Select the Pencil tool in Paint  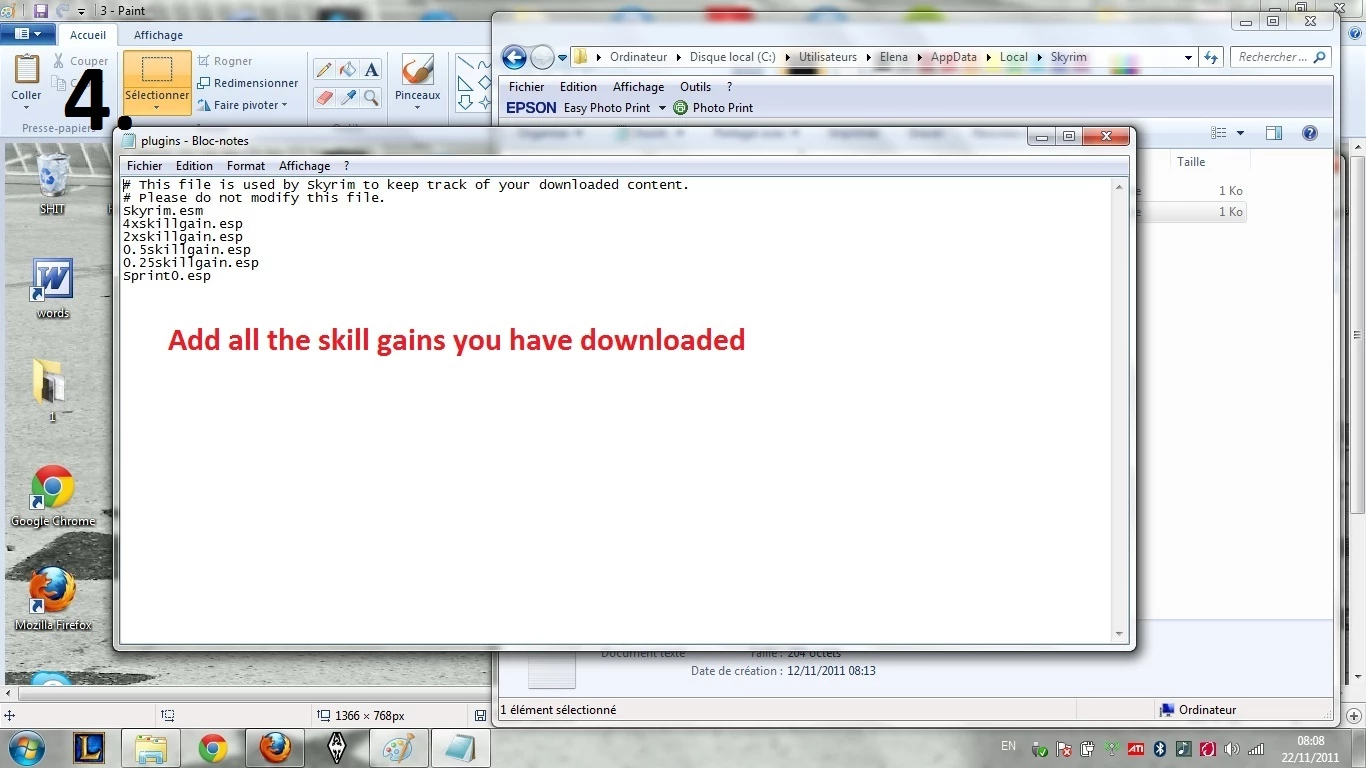pyautogui.click(x=324, y=69)
